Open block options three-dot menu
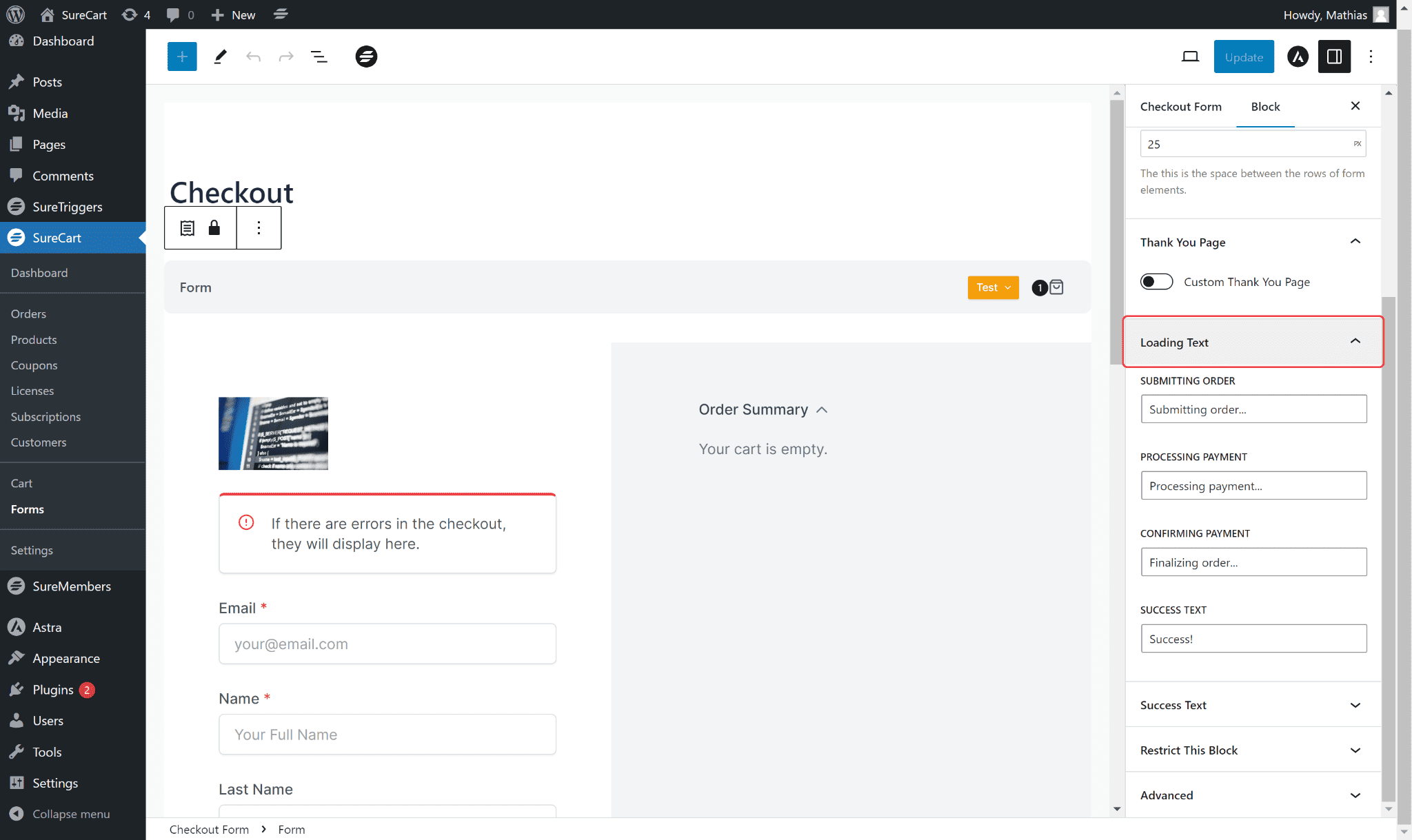The image size is (1412, 840). pyautogui.click(x=259, y=228)
